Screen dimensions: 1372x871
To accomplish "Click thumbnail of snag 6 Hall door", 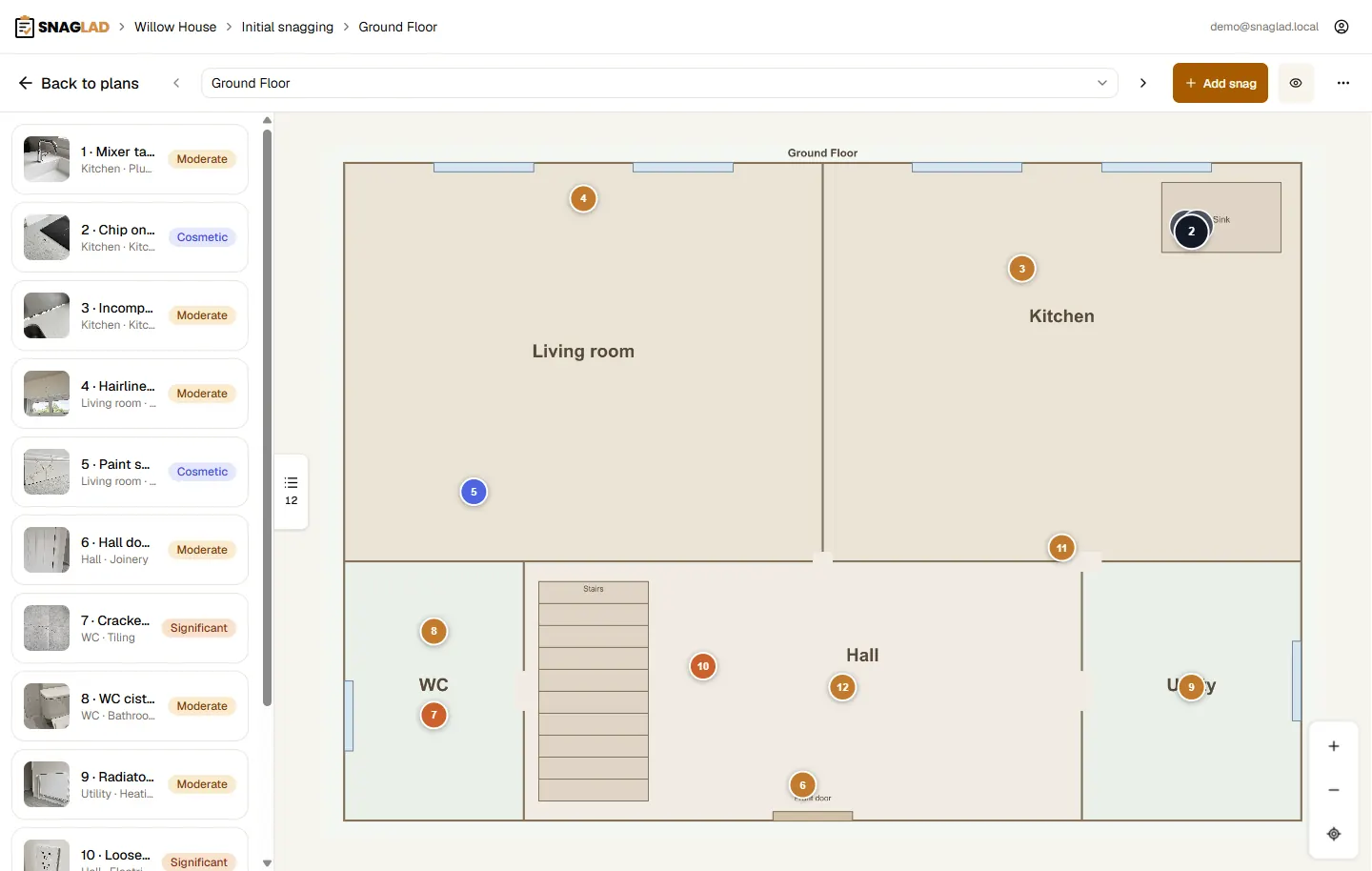I will 47,550.
